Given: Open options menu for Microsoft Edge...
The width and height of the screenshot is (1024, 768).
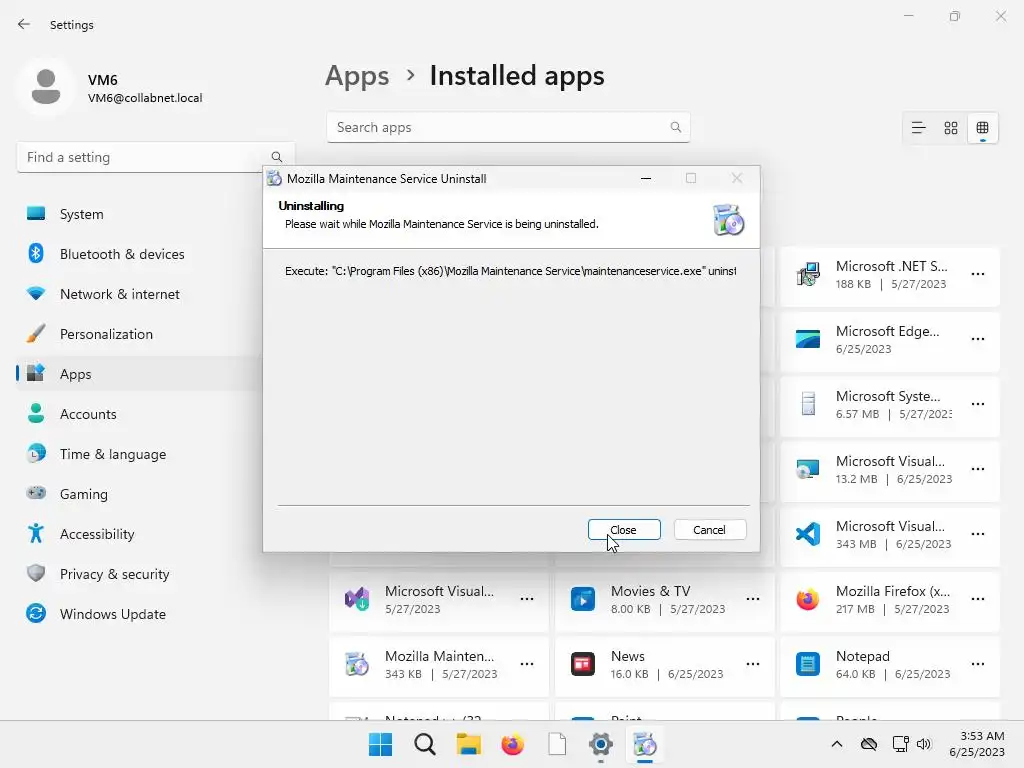Looking at the screenshot, I should 978,339.
